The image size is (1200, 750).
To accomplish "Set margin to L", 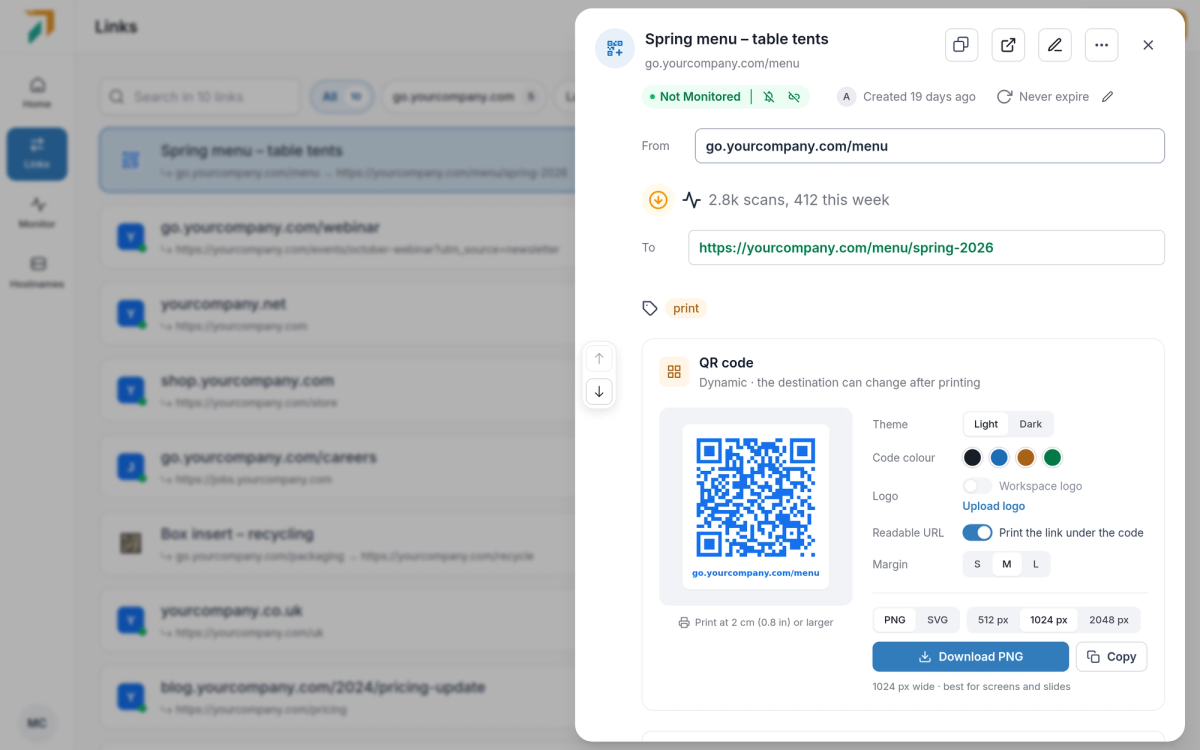I will pos(1035,564).
